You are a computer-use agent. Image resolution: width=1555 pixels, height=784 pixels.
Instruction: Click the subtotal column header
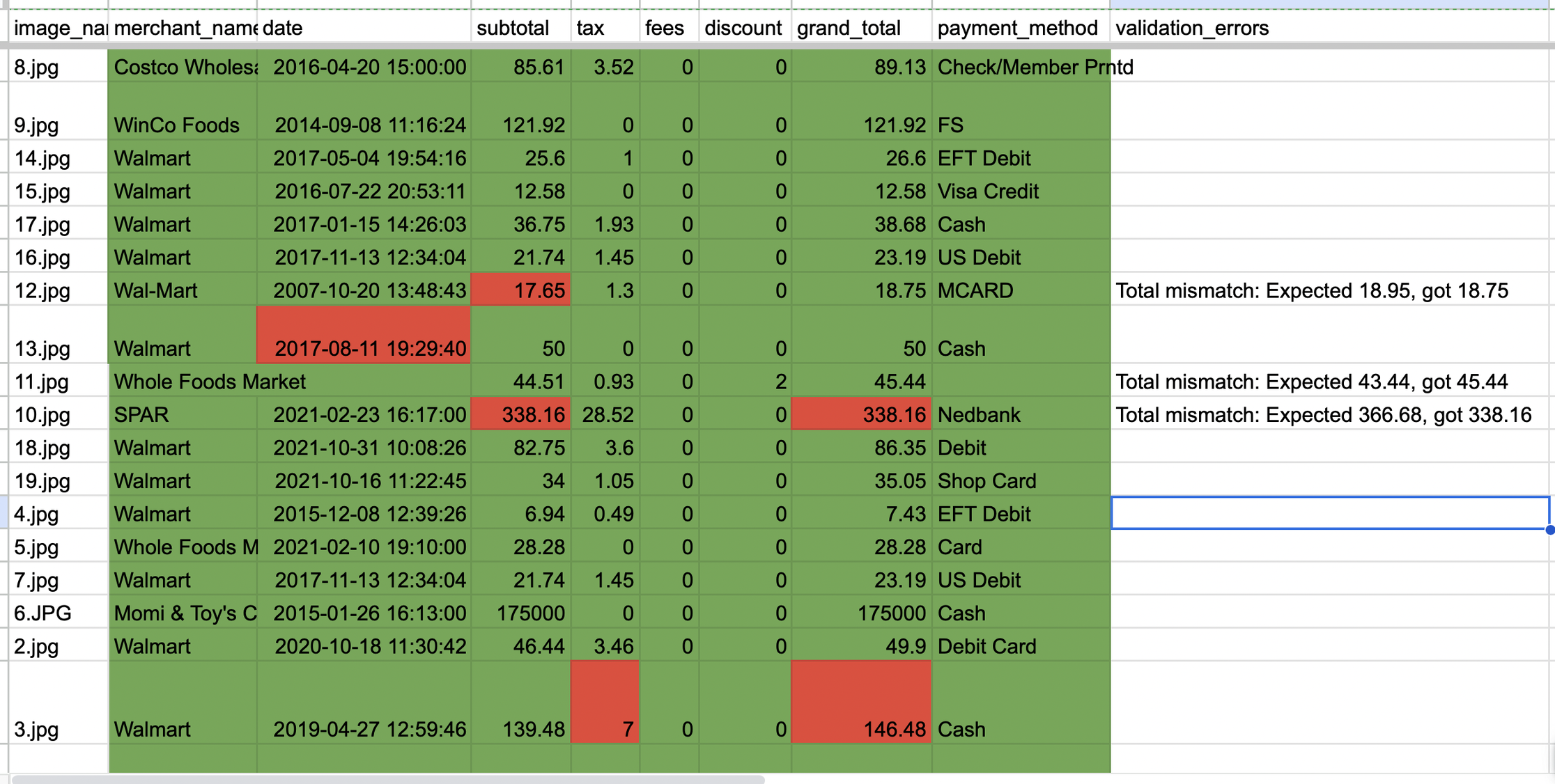coord(513,28)
